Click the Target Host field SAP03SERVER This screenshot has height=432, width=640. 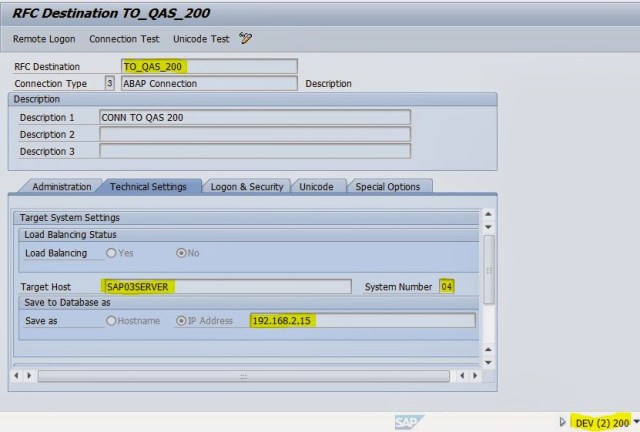tap(227, 287)
